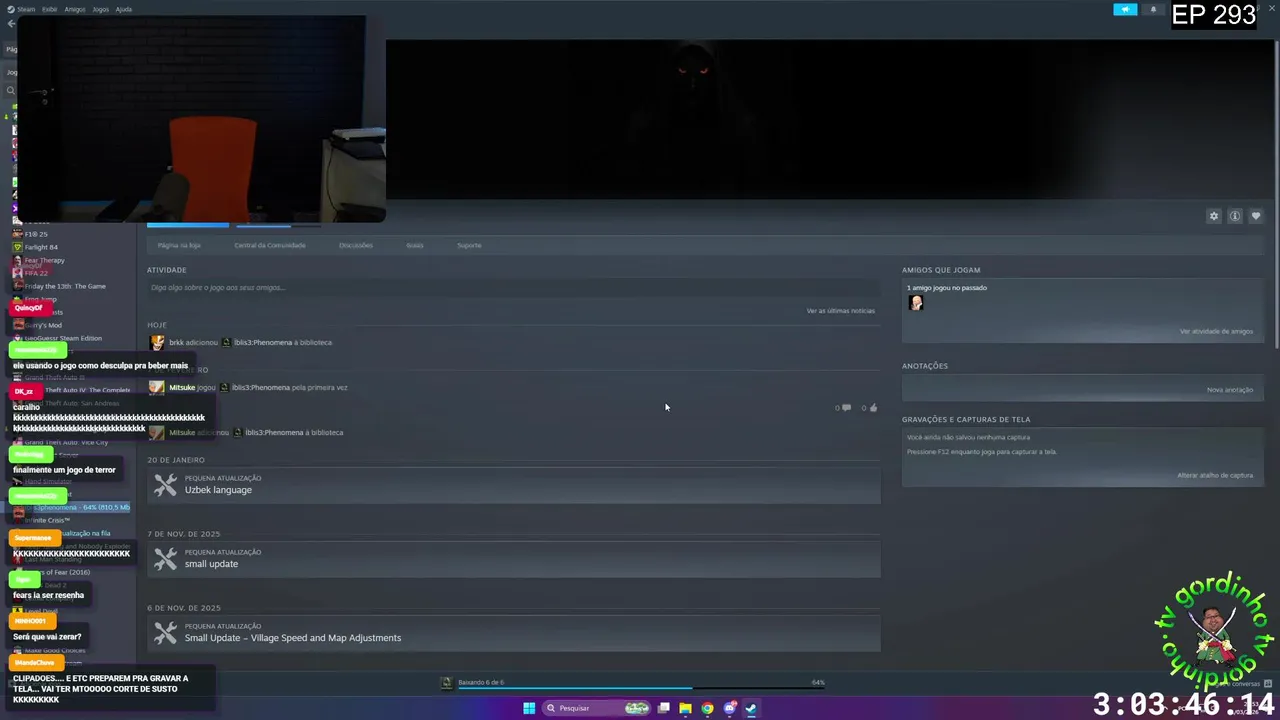Open the Exibir menu
1280x720 pixels.
(x=50, y=9)
